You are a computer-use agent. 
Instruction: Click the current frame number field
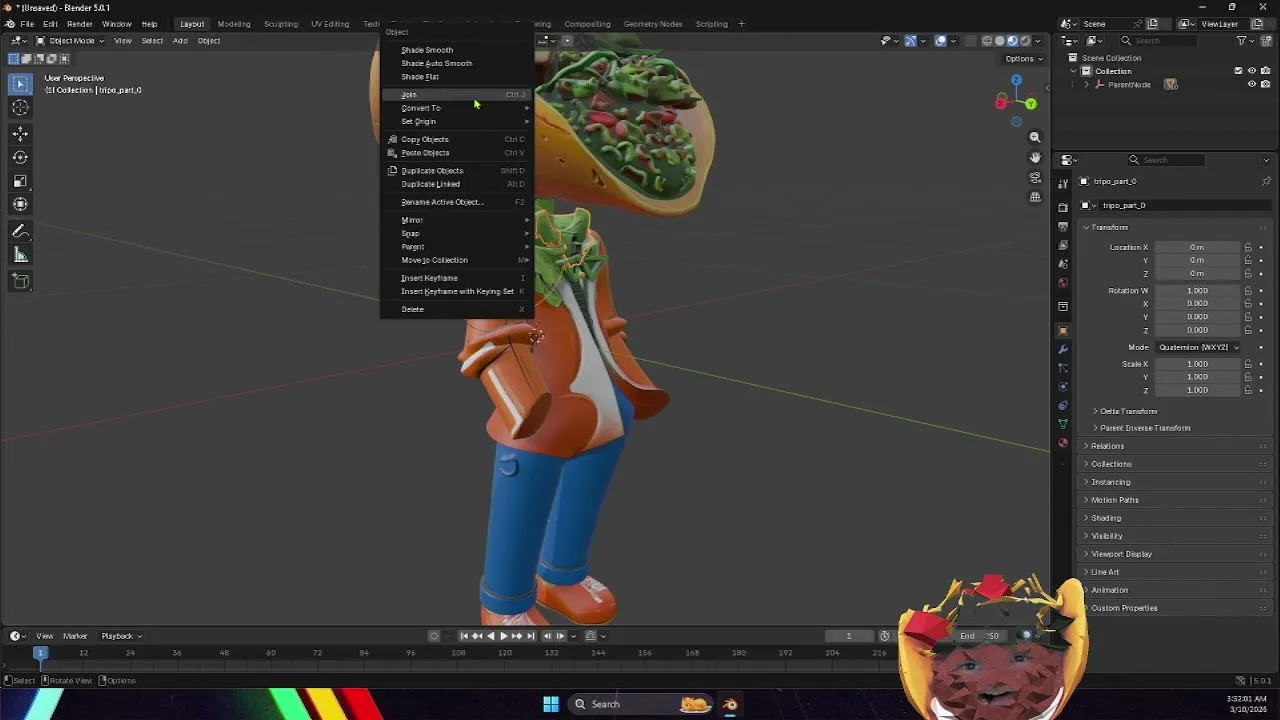[x=849, y=636]
